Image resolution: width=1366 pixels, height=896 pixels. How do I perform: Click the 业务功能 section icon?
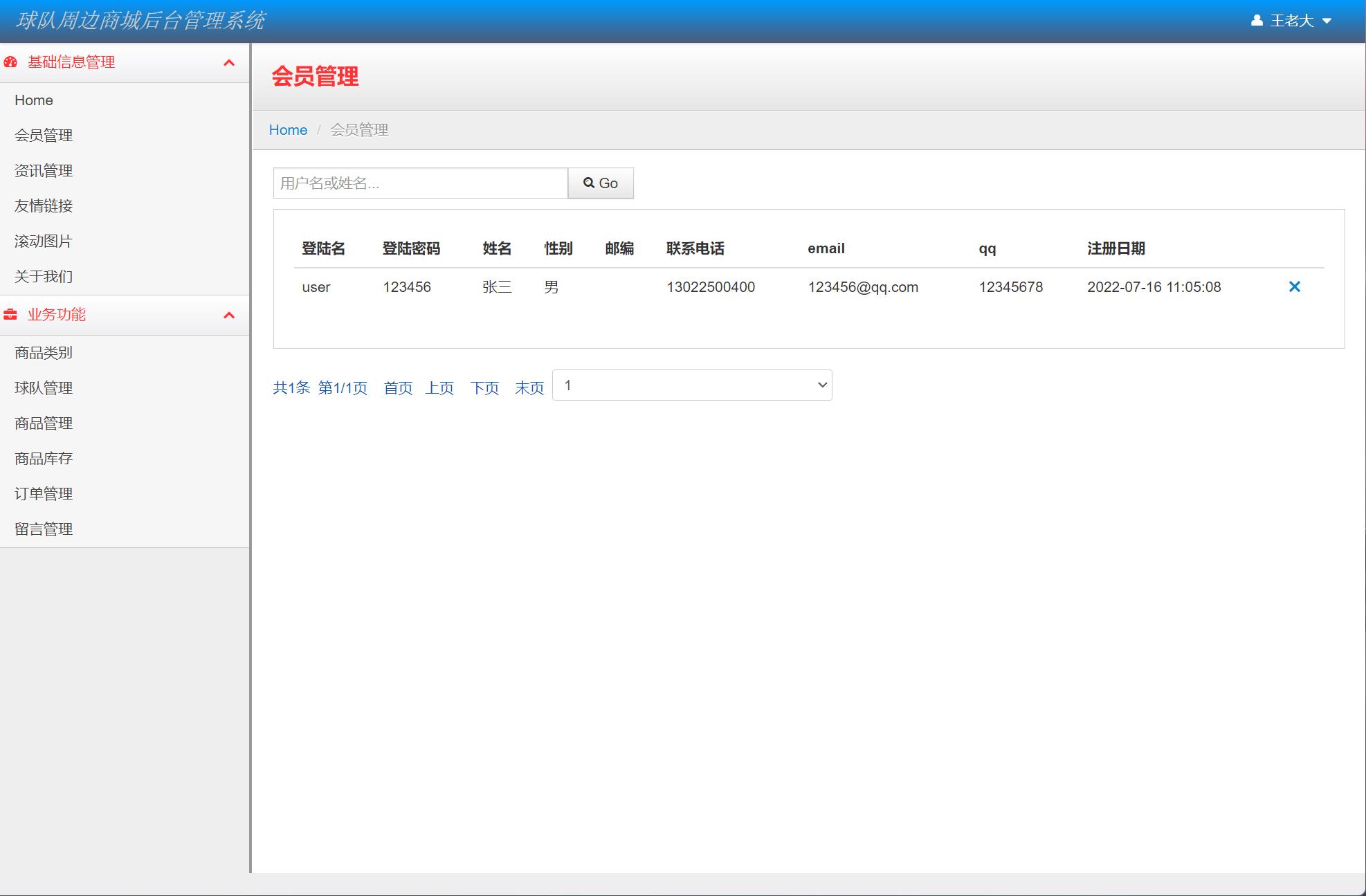tap(9, 315)
